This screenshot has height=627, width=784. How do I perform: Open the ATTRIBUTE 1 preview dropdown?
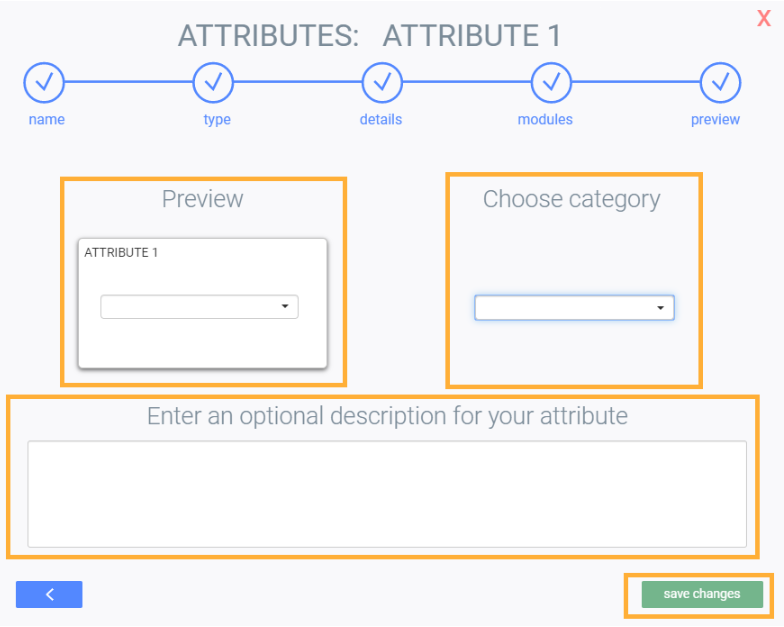(x=199, y=307)
